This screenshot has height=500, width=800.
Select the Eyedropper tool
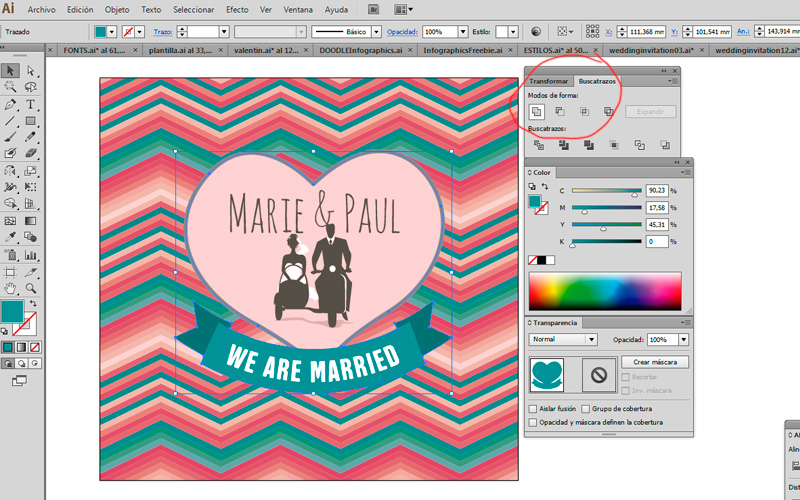pyautogui.click(x=10, y=237)
